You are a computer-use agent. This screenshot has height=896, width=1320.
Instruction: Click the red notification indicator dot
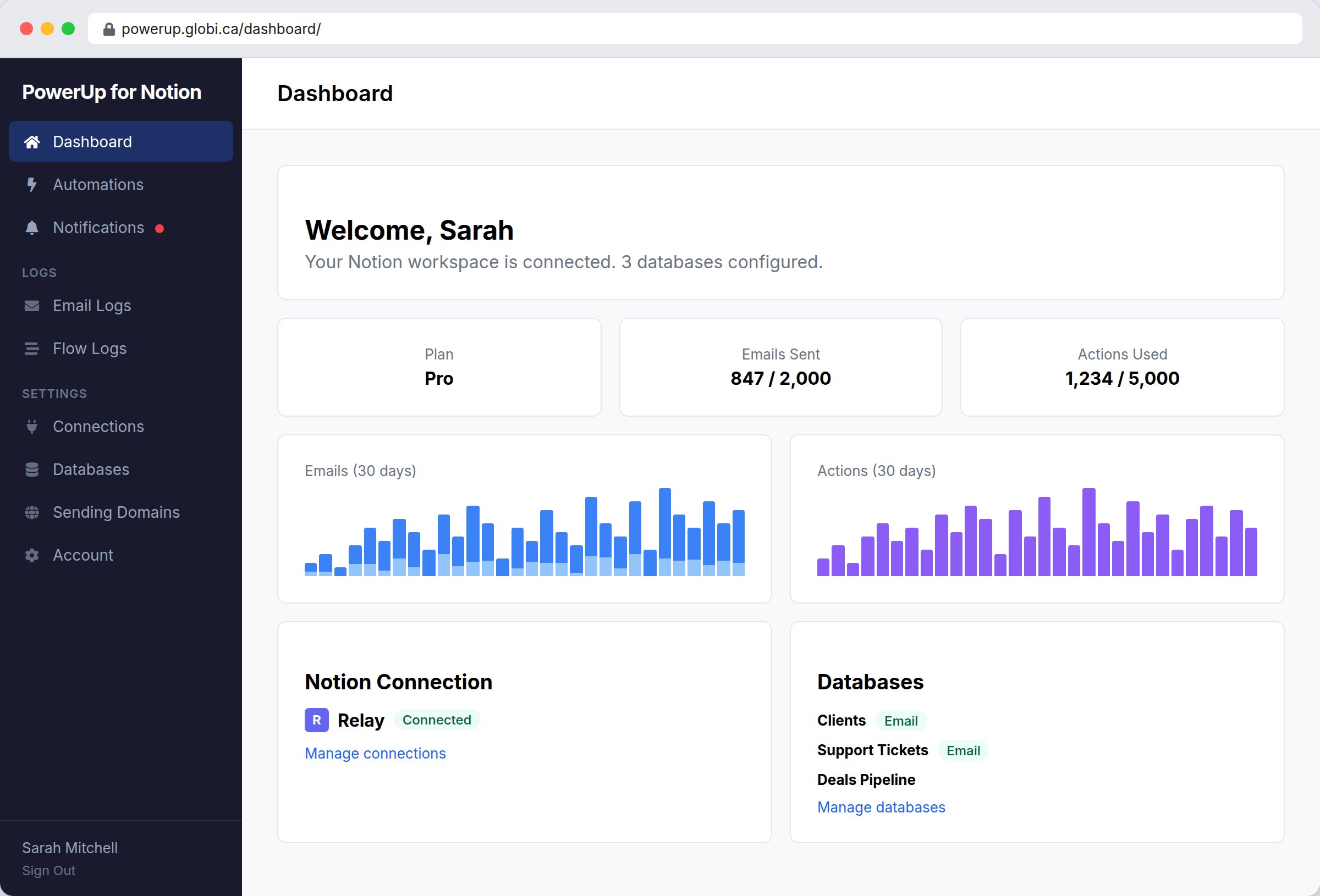point(159,227)
